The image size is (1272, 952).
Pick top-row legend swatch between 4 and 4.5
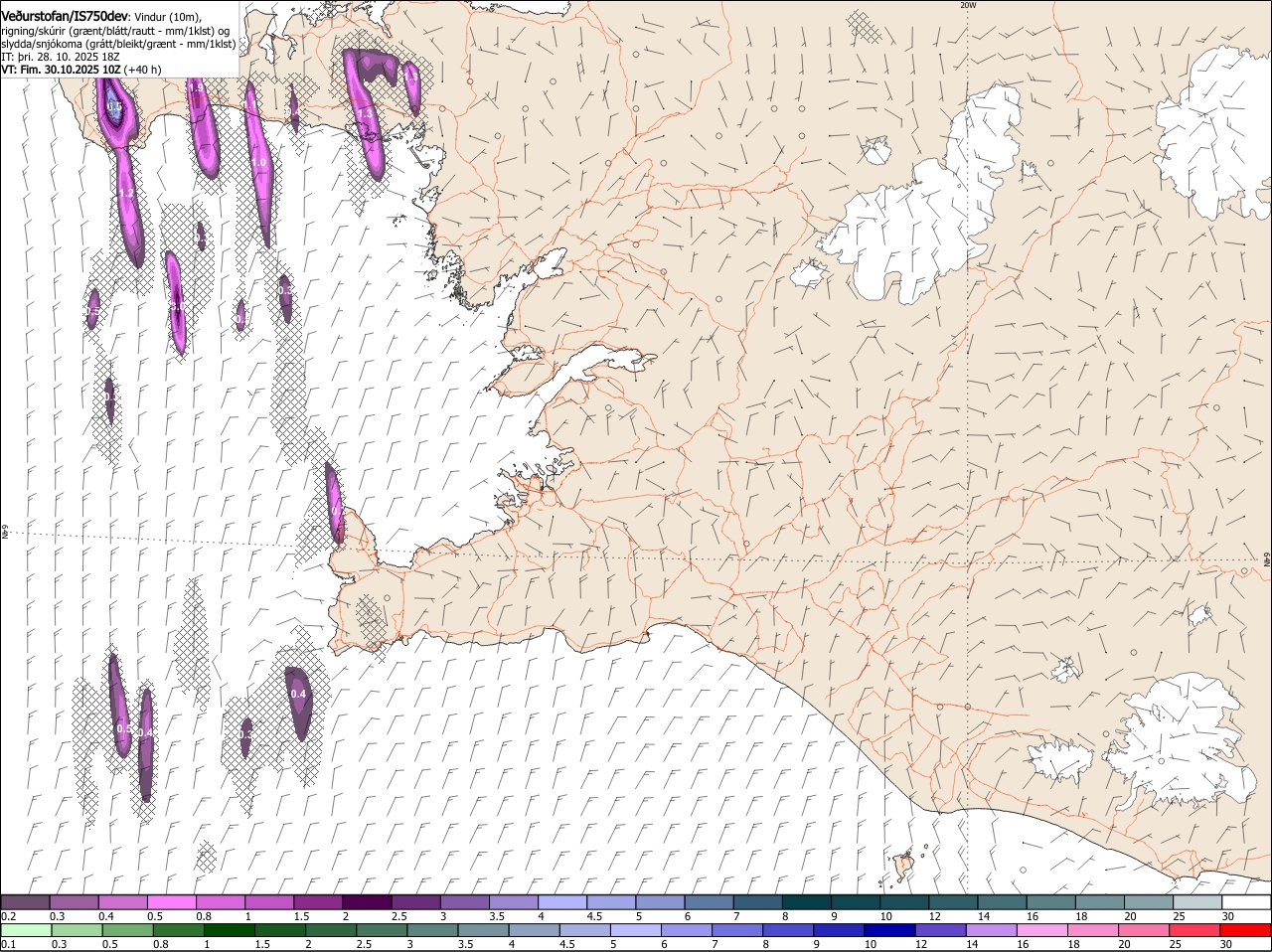pyautogui.click(x=562, y=901)
